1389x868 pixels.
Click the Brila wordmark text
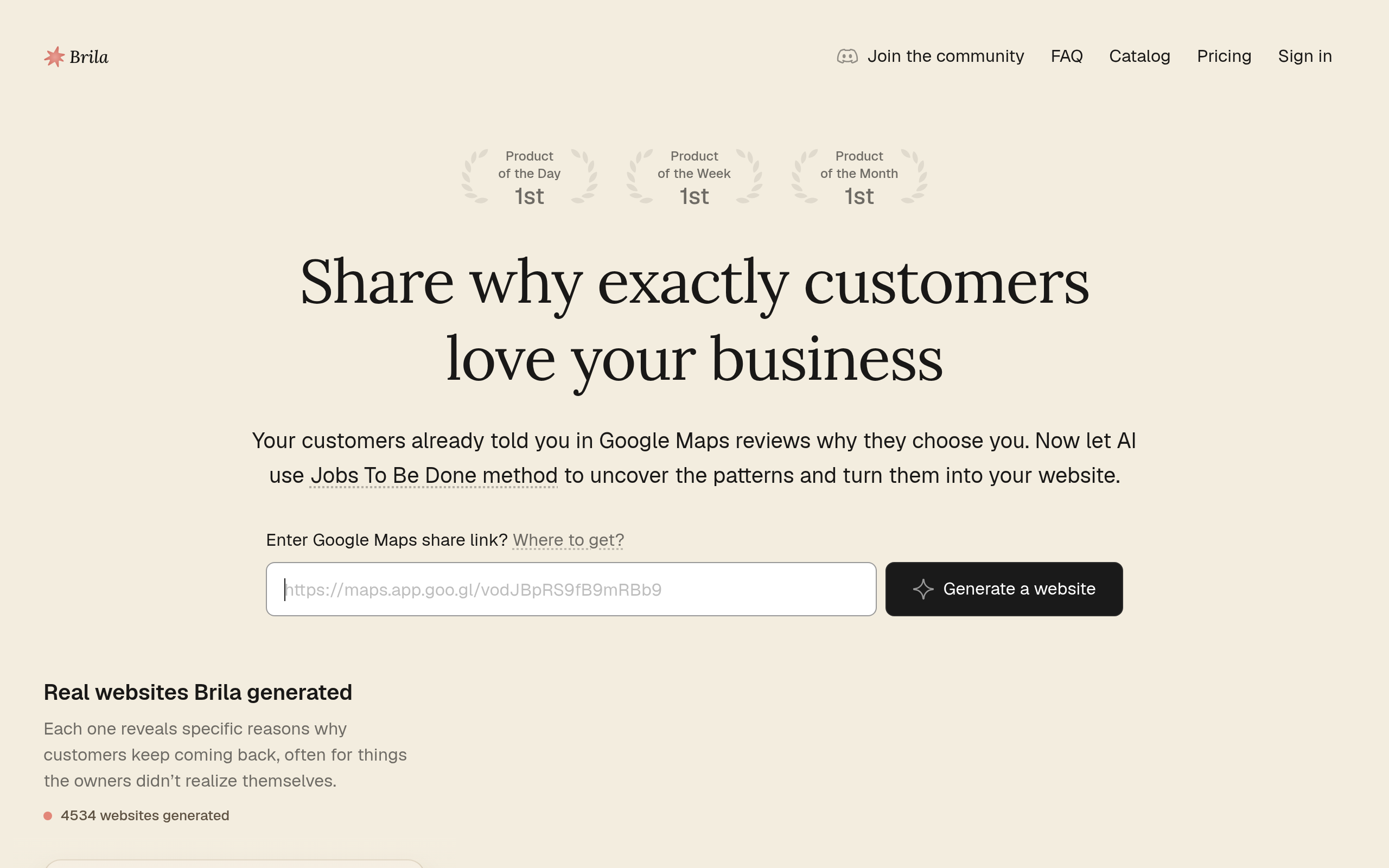click(x=89, y=57)
